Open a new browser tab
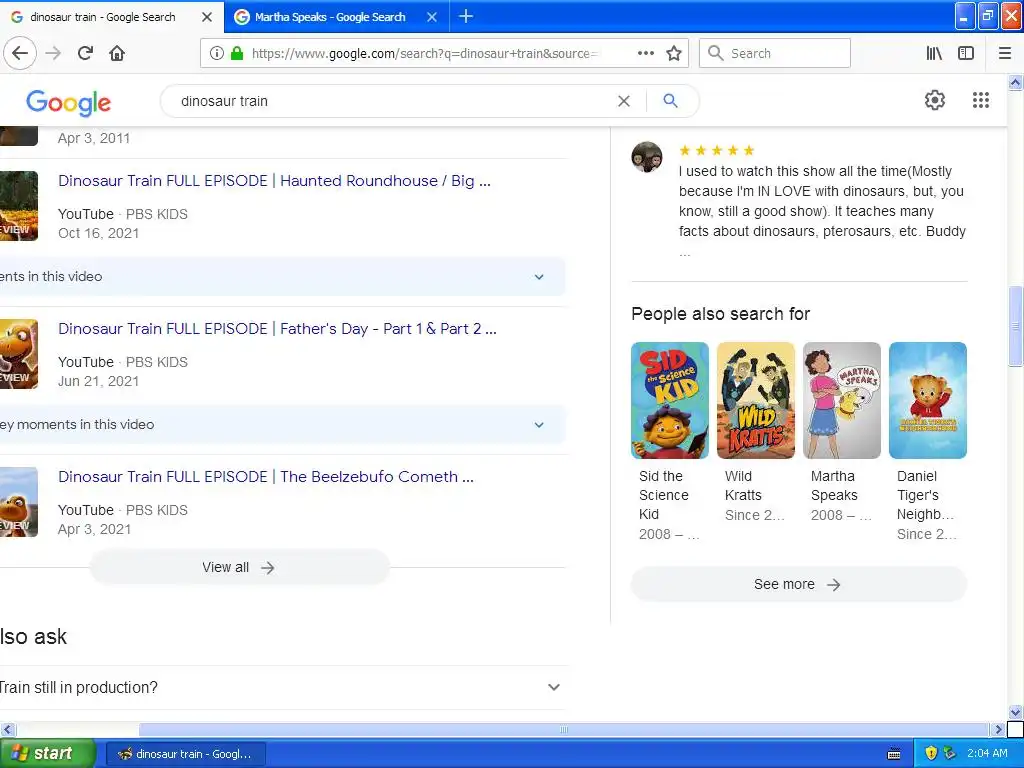 click(x=466, y=16)
